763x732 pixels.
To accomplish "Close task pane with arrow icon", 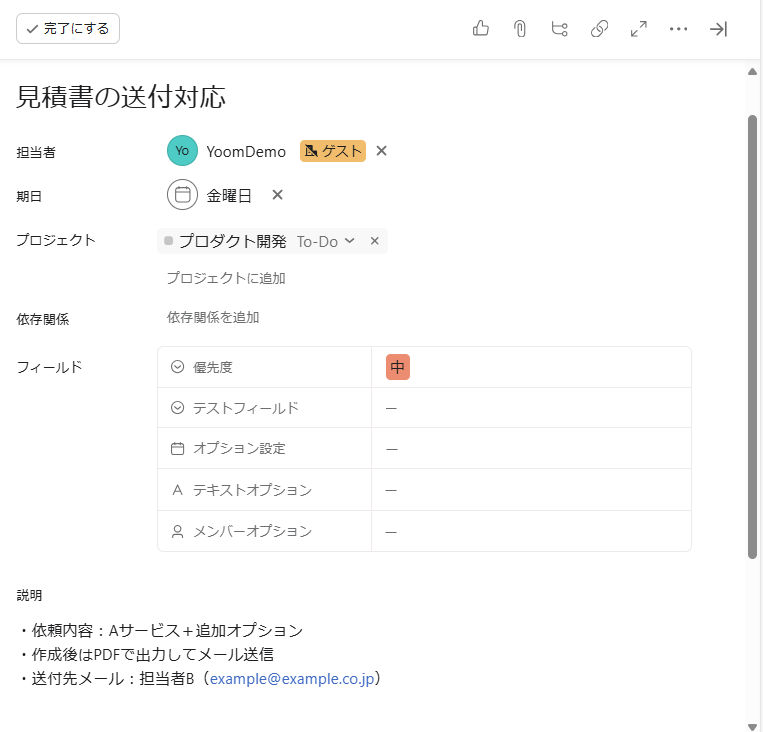I will (x=718, y=29).
